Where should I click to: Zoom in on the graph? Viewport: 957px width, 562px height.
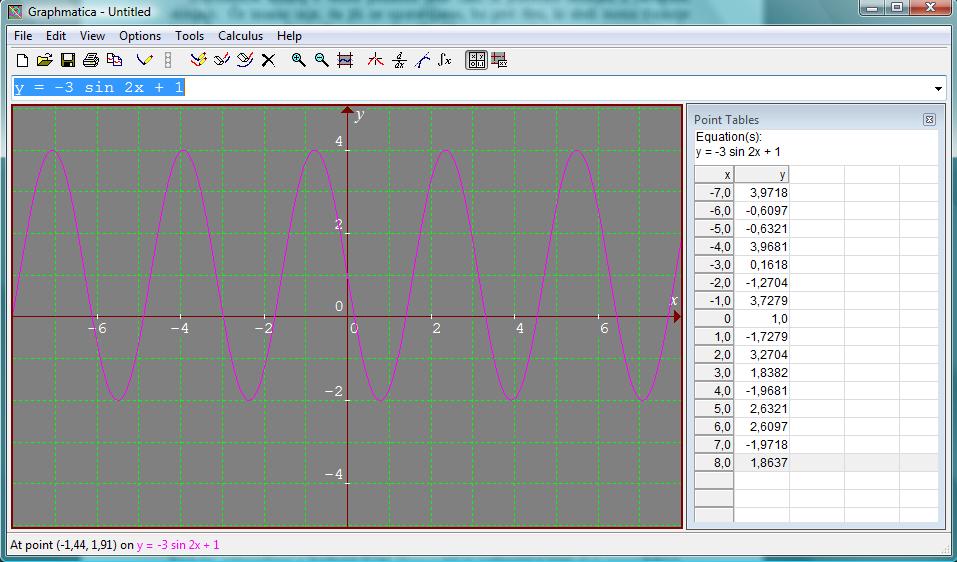click(x=298, y=60)
